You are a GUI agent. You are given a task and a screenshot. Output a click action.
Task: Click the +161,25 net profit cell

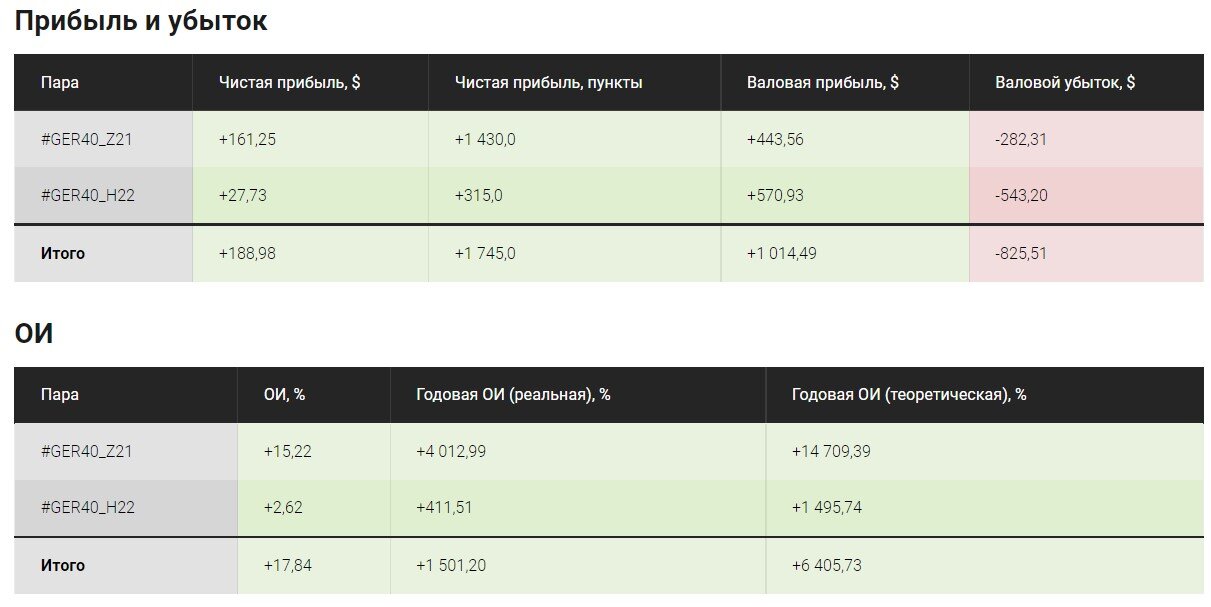click(247, 140)
